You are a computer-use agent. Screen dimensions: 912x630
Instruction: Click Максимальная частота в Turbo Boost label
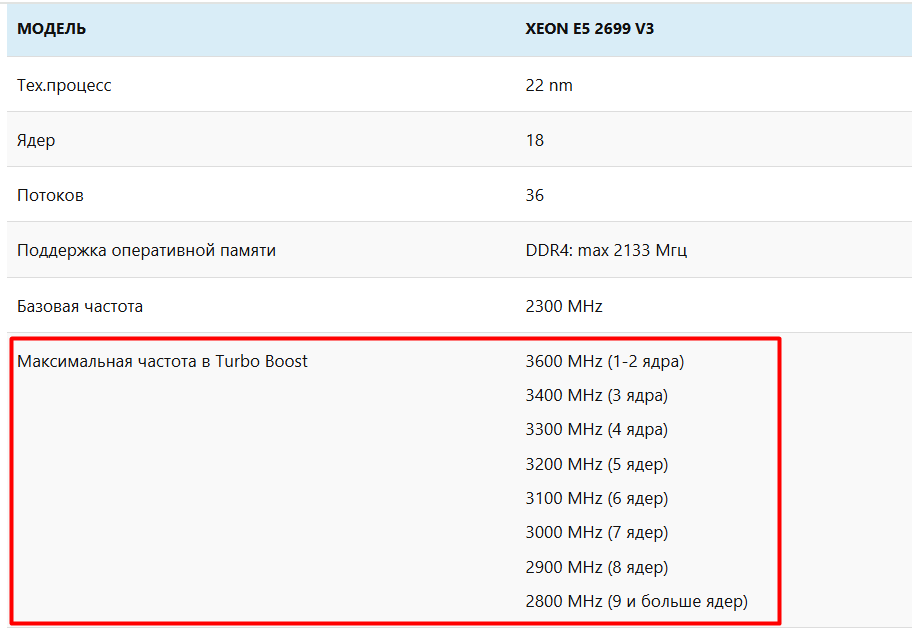tap(162, 361)
